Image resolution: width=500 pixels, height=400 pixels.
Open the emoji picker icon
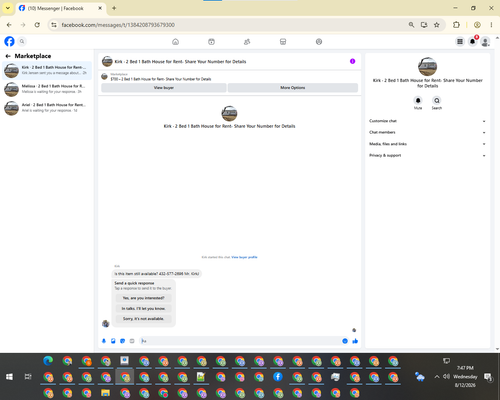(345, 341)
